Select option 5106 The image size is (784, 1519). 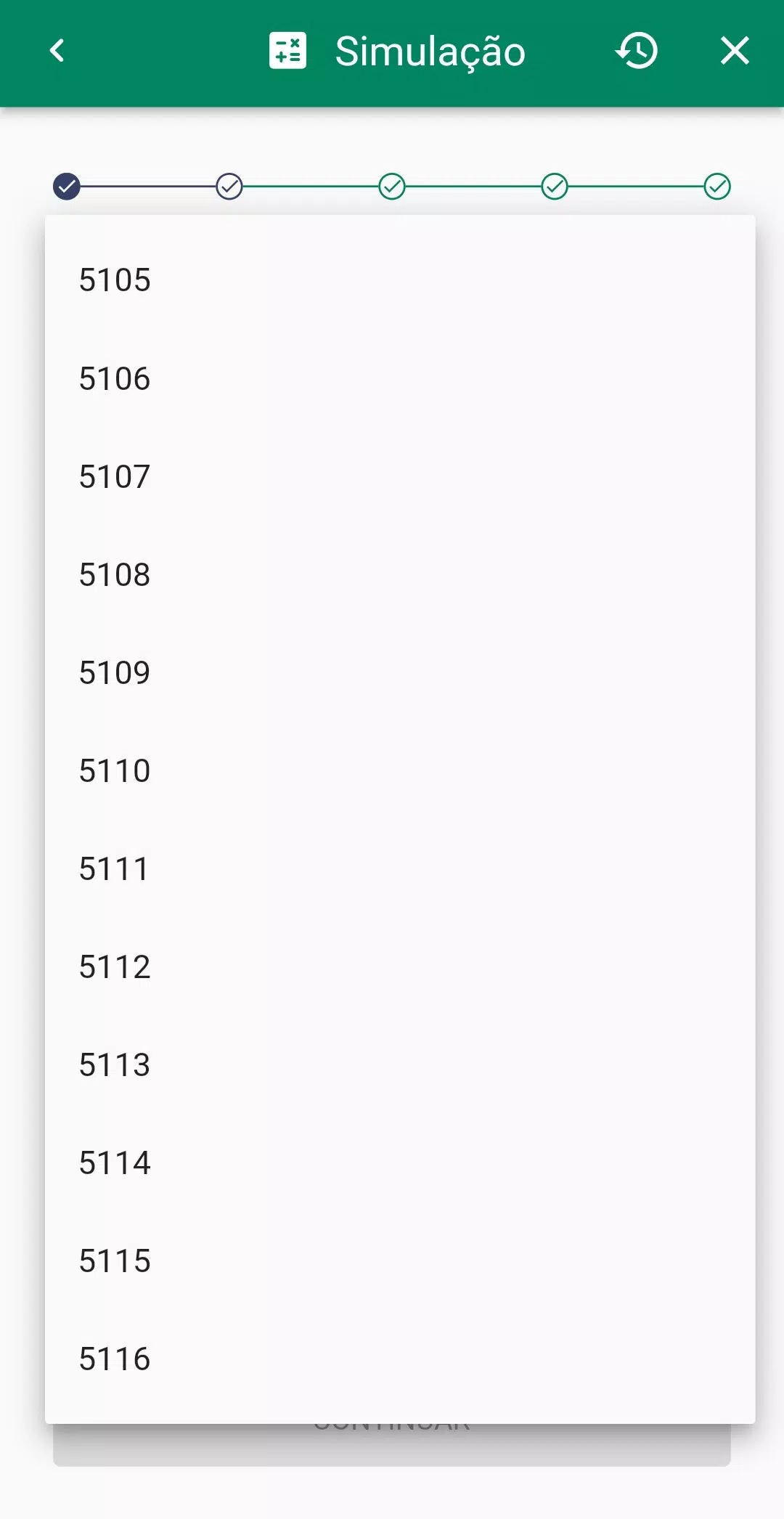[400, 379]
